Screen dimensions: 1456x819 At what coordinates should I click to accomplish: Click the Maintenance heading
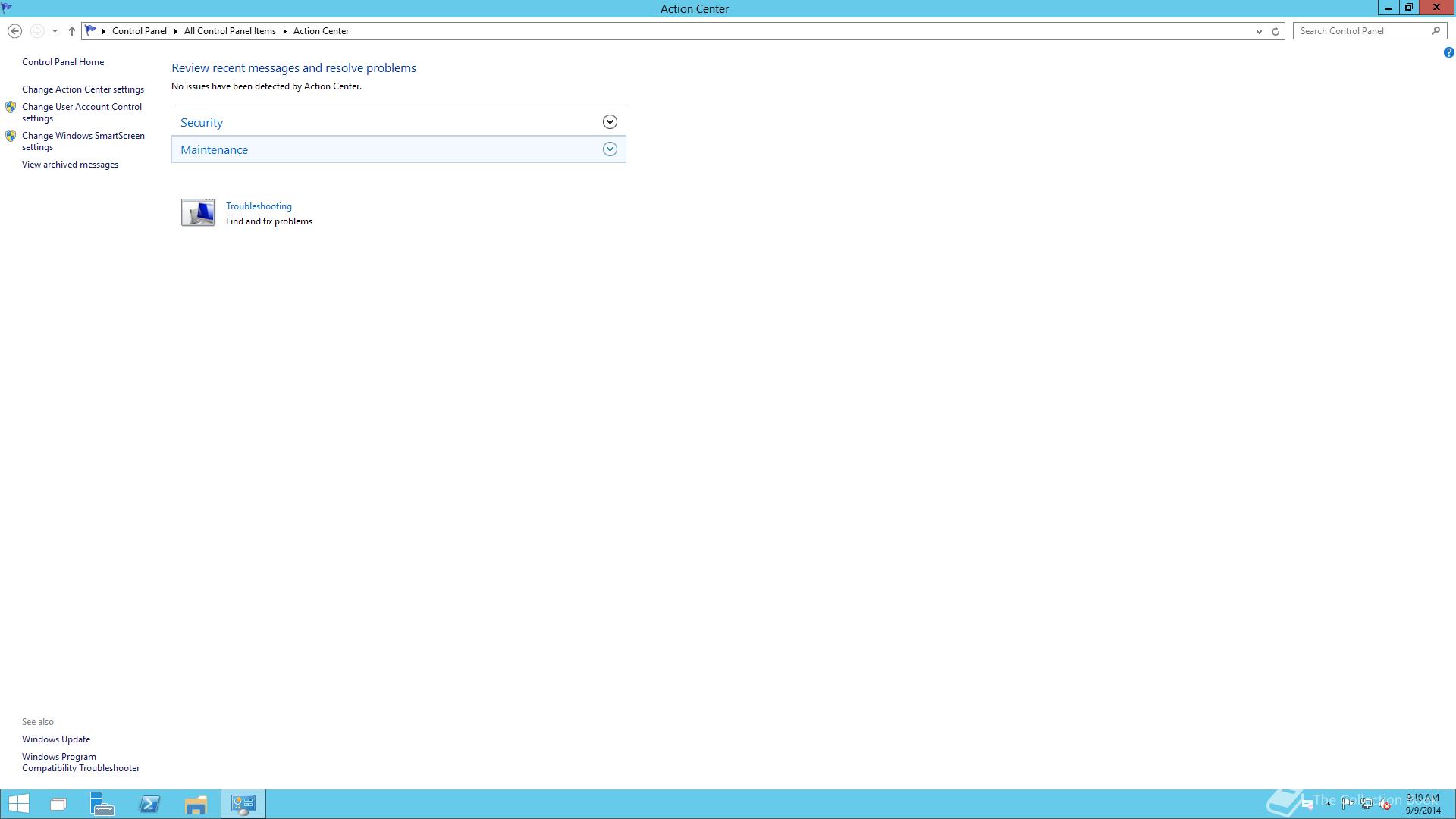click(214, 149)
